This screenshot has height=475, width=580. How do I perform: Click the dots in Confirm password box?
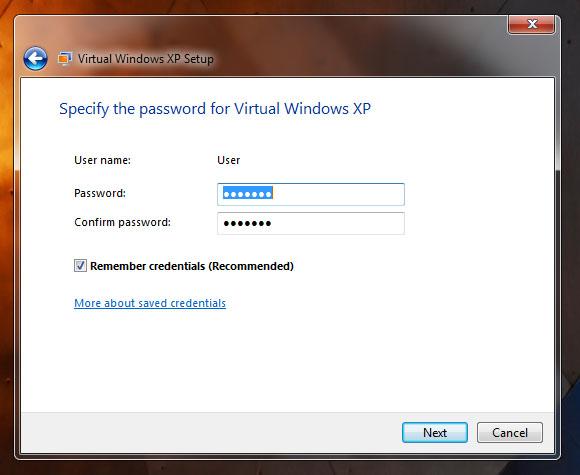(x=247, y=223)
